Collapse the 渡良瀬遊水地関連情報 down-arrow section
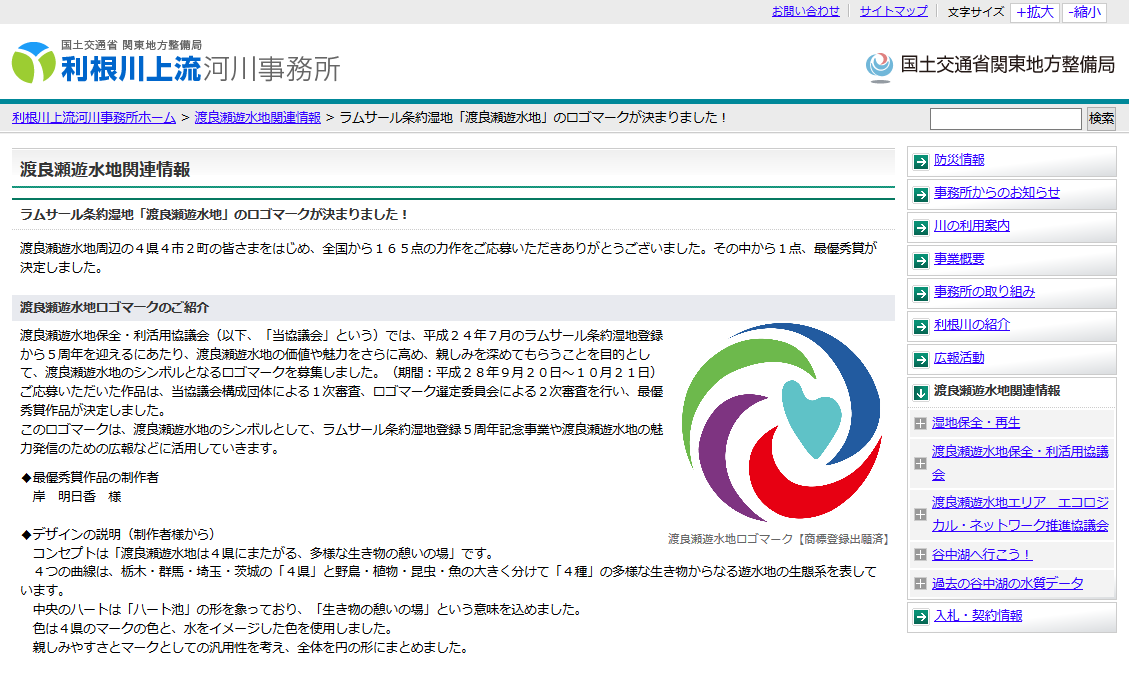This screenshot has width=1129, height=676. coord(921,392)
